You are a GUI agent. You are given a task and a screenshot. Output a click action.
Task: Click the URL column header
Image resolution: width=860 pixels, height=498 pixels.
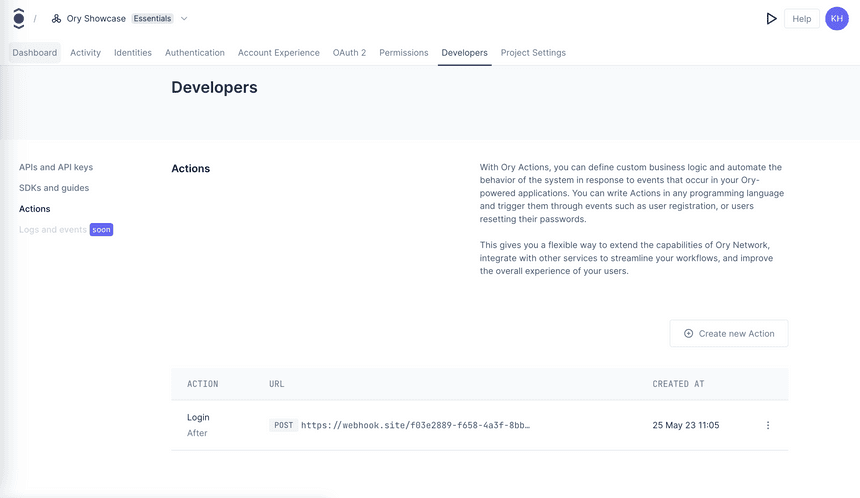coord(276,384)
